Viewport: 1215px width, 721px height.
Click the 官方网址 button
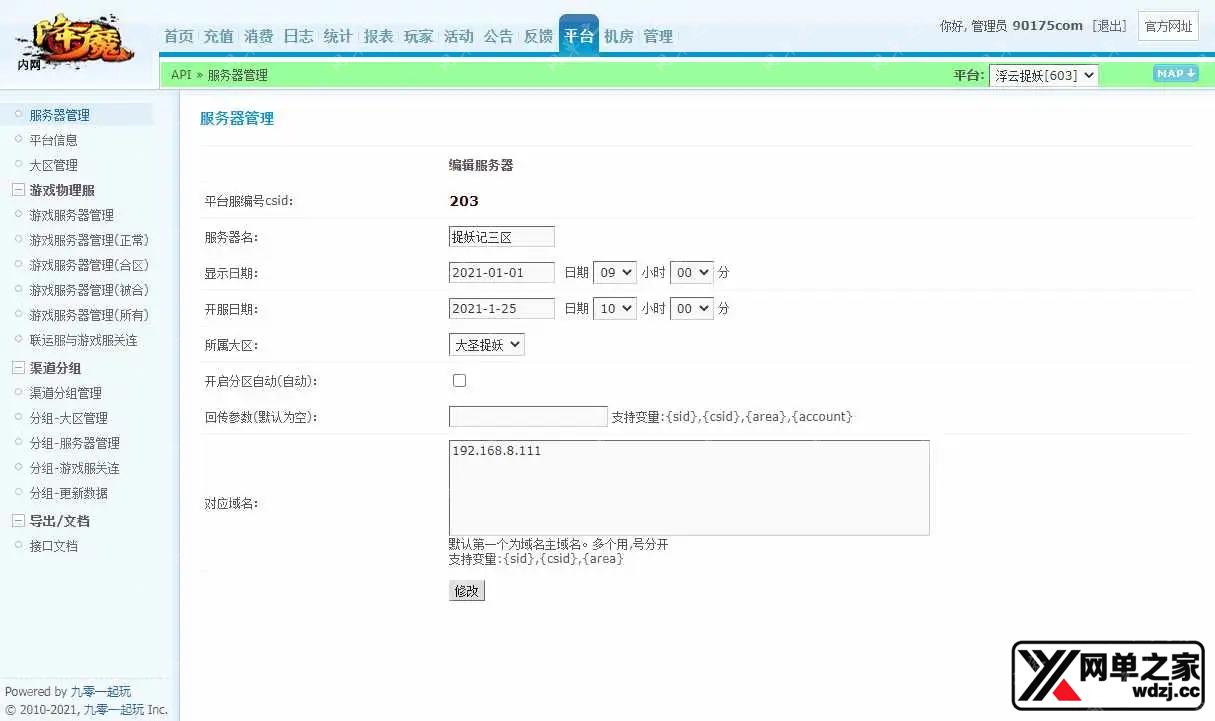[1168, 27]
